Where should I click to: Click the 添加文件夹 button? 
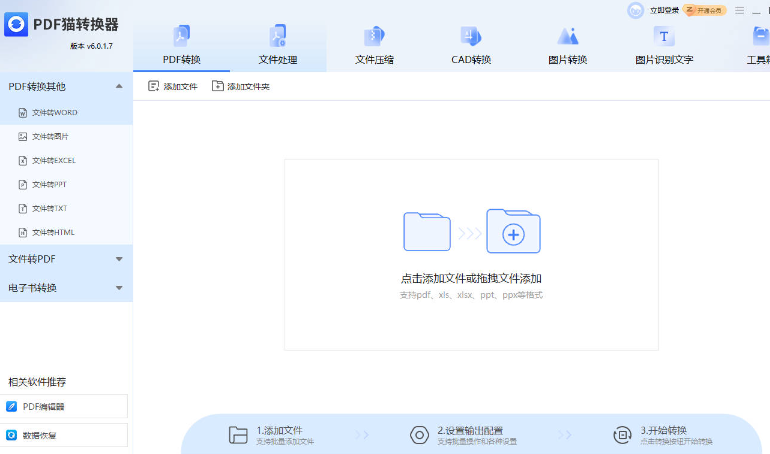[x=241, y=87]
